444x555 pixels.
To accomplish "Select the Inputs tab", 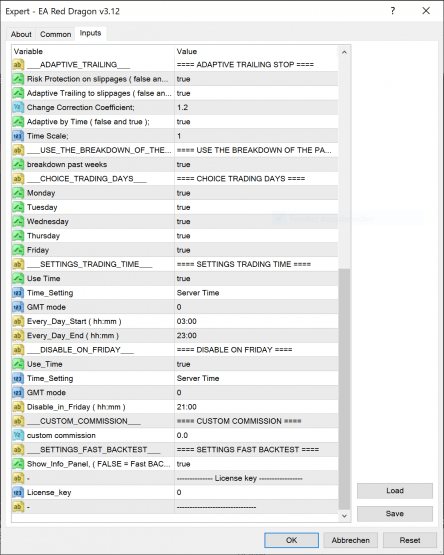I will [90, 33].
